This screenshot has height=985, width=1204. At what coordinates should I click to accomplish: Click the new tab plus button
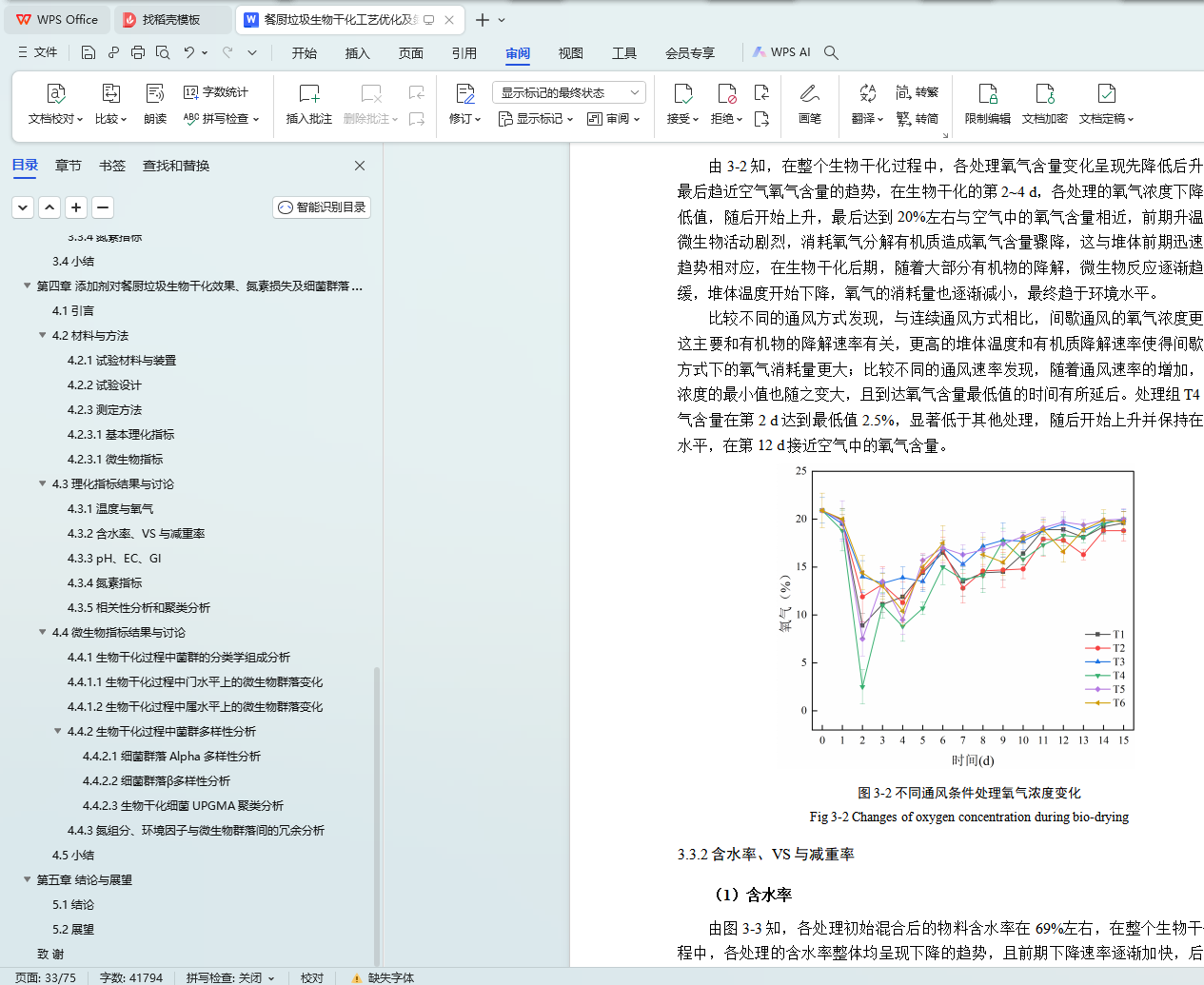[483, 20]
